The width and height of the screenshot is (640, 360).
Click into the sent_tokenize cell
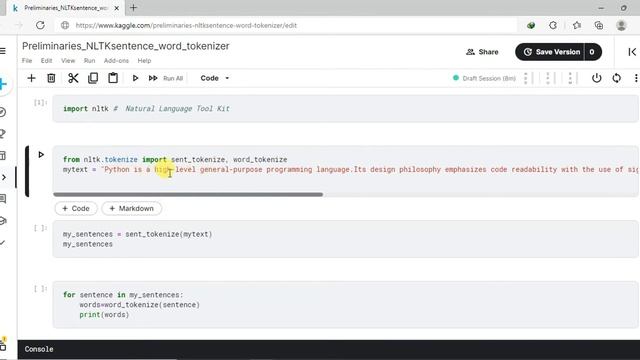(345, 239)
